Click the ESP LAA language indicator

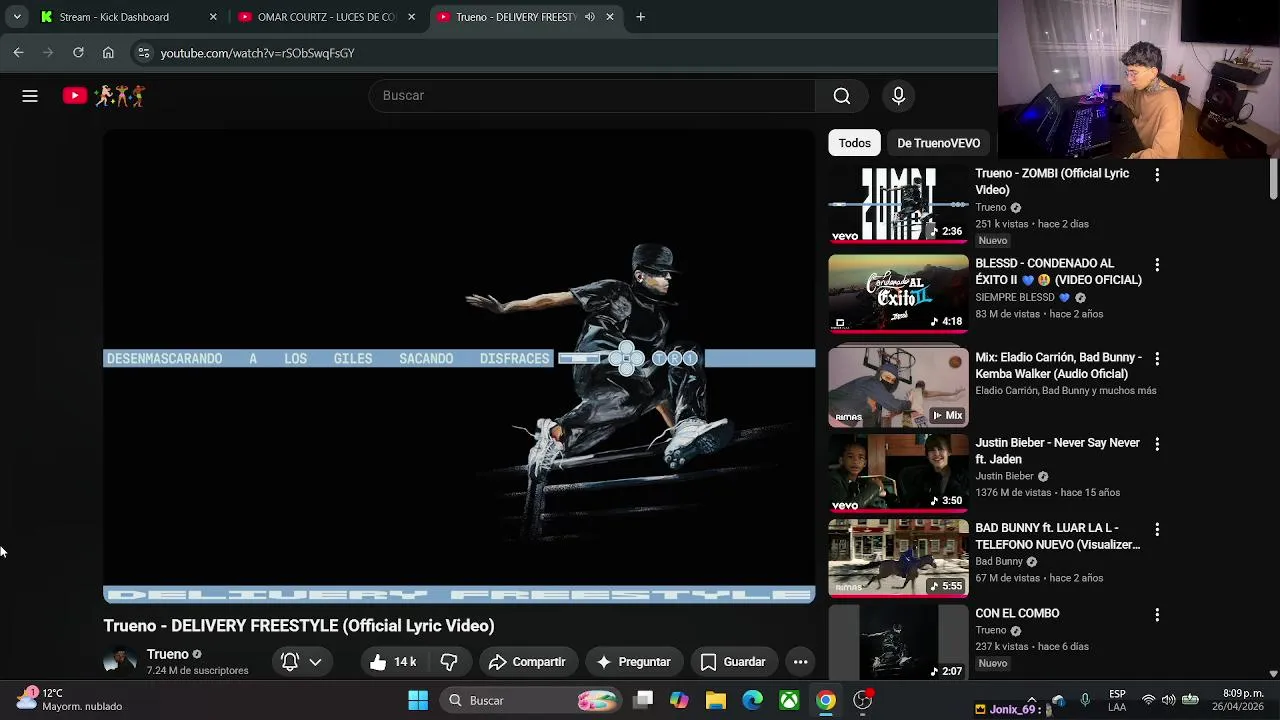tap(1117, 700)
